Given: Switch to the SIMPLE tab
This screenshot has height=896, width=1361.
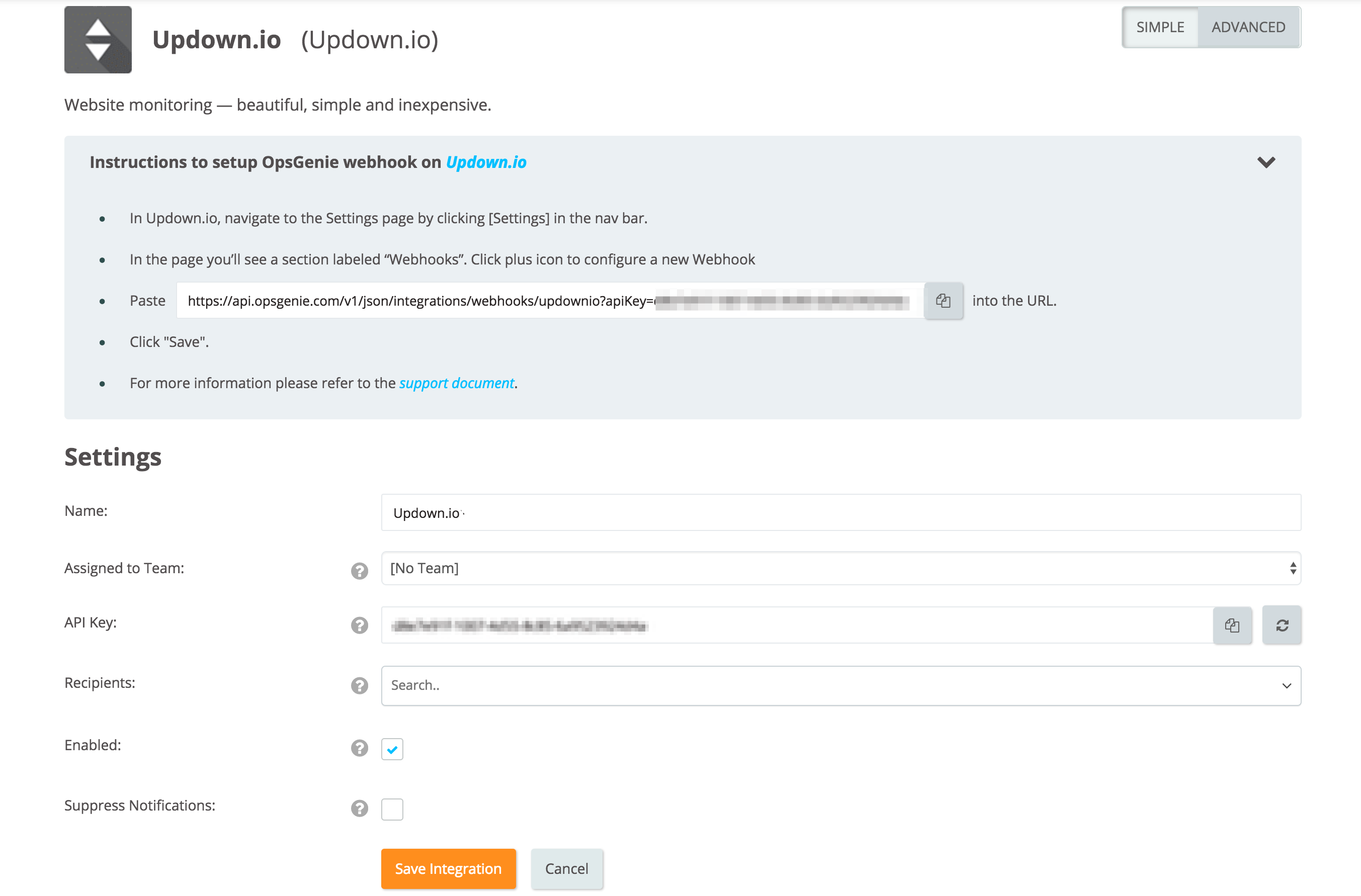Looking at the screenshot, I should click(x=1160, y=28).
